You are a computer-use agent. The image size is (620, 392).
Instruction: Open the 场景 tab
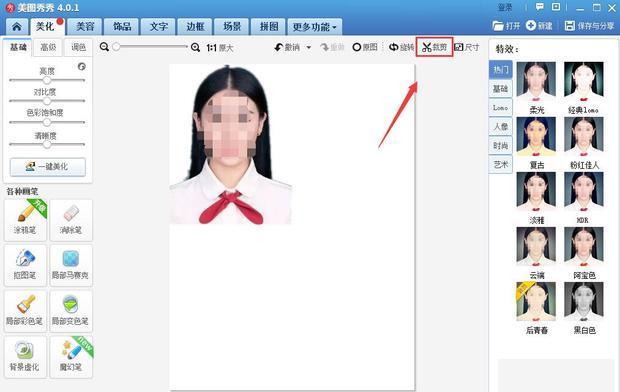click(232, 27)
